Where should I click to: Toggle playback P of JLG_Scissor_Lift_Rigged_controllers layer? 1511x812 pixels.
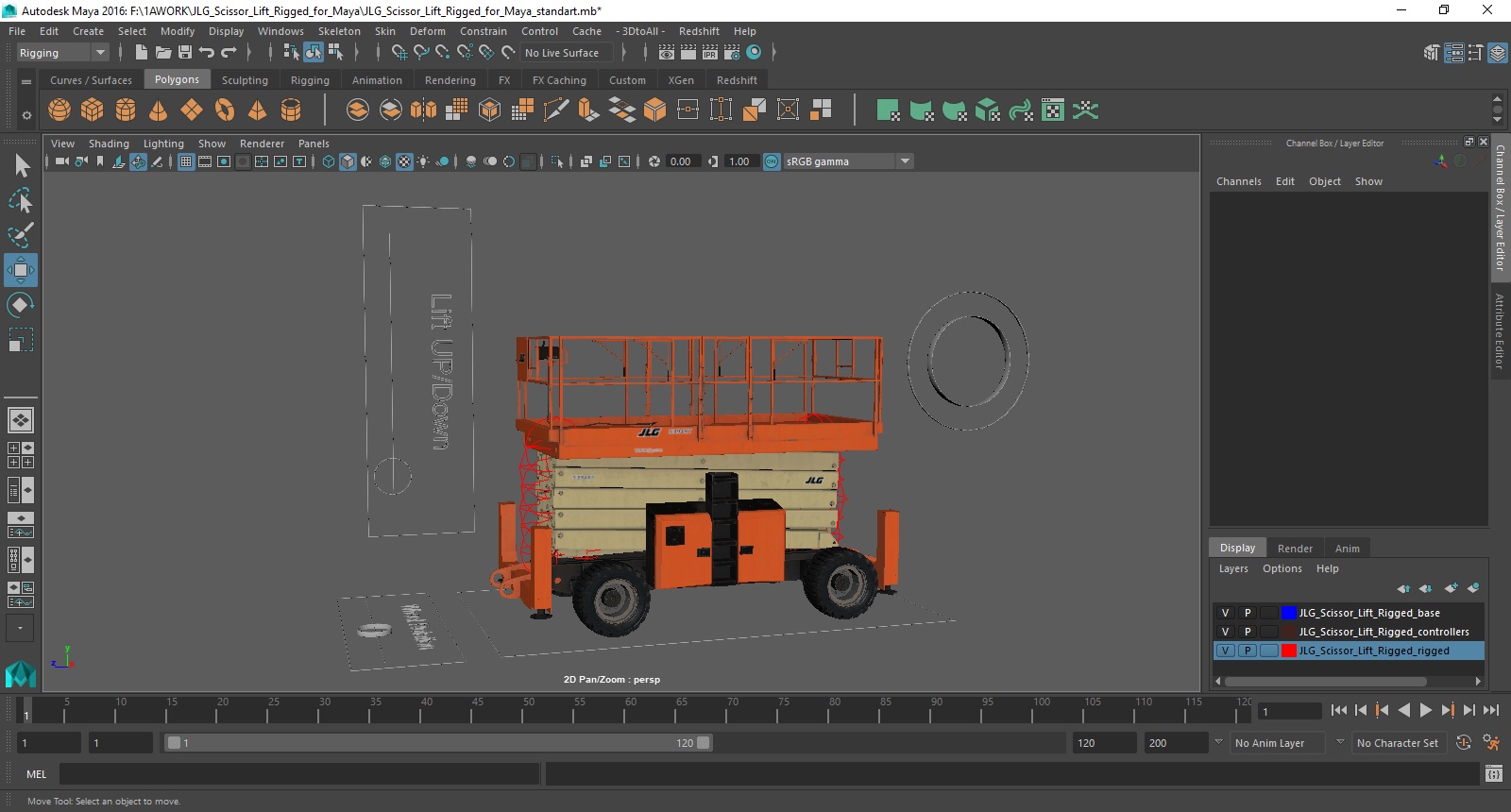click(1248, 632)
